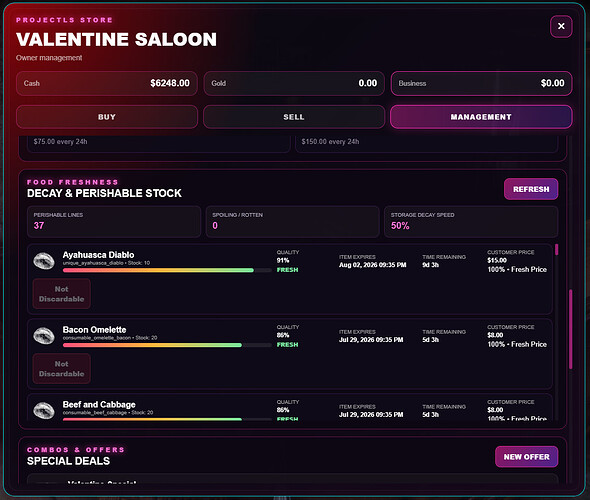The image size is (590, 500).
Task: Click the Bacon Omelette item icon
Action: click(x=44, y=336)
